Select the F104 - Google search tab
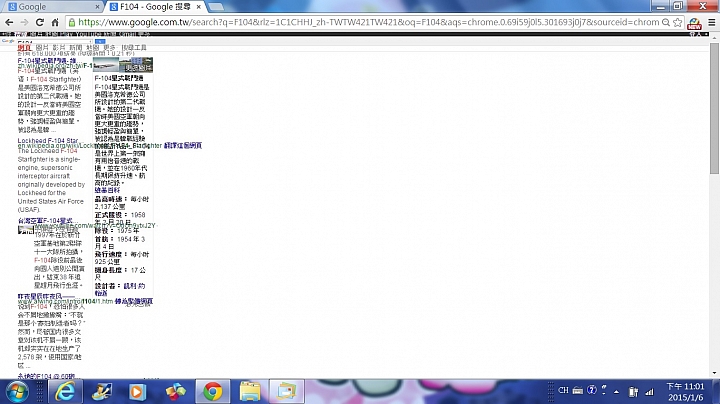Image resolution: width=720 pixels, height=404 pixels. (x=154, y=7)
